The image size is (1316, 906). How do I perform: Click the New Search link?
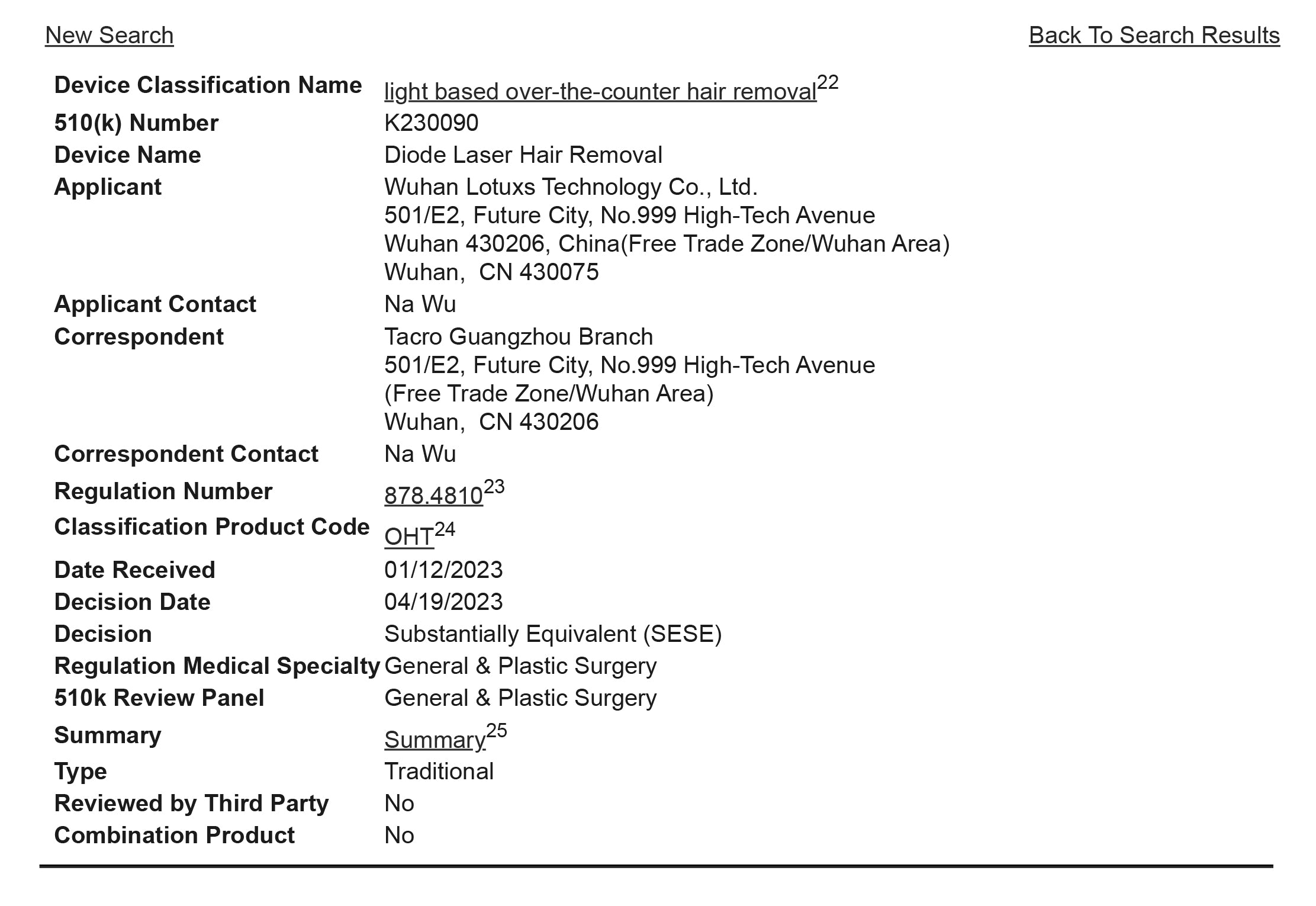click(109, 36)
